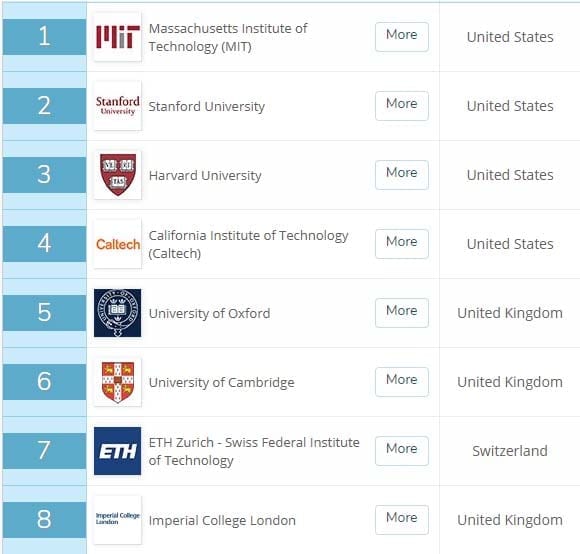Select the rank 7 number cell
This screenshot has width=580, height=554.
click(44, 451)
